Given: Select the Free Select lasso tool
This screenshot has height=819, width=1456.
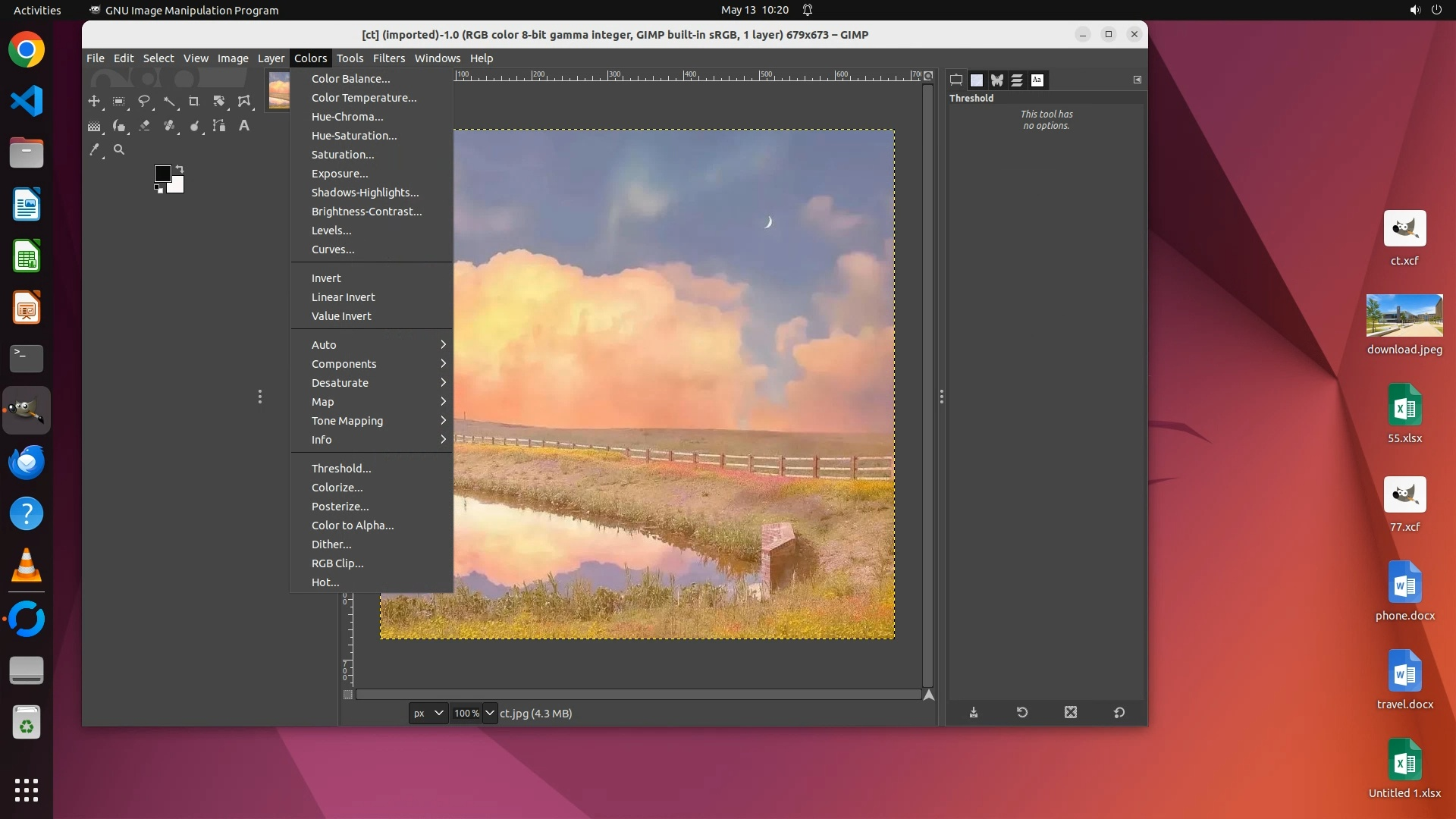Looking at the screenshot, I should (x=144, y=101).
